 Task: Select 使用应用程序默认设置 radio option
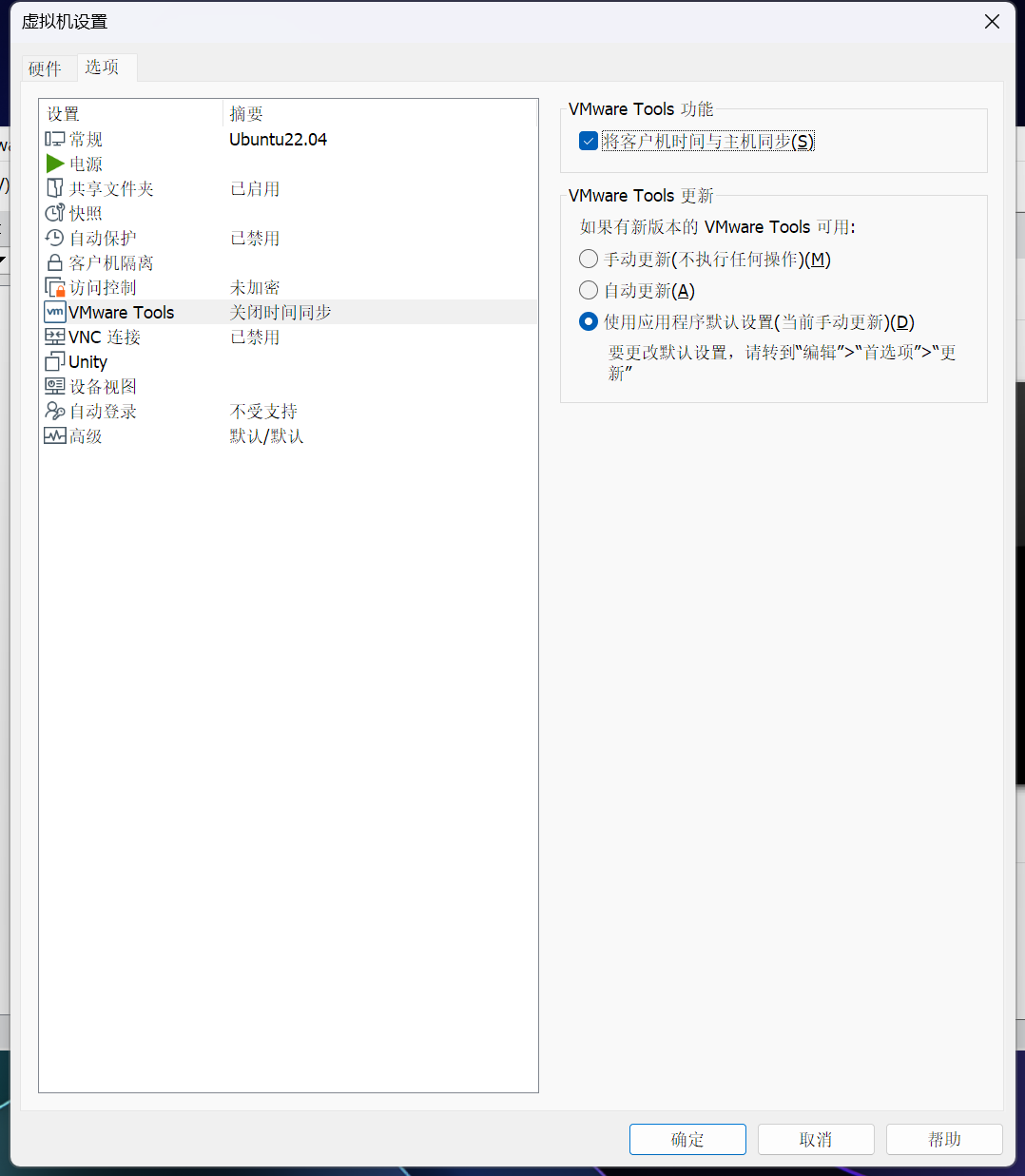[x=589, y=321]
